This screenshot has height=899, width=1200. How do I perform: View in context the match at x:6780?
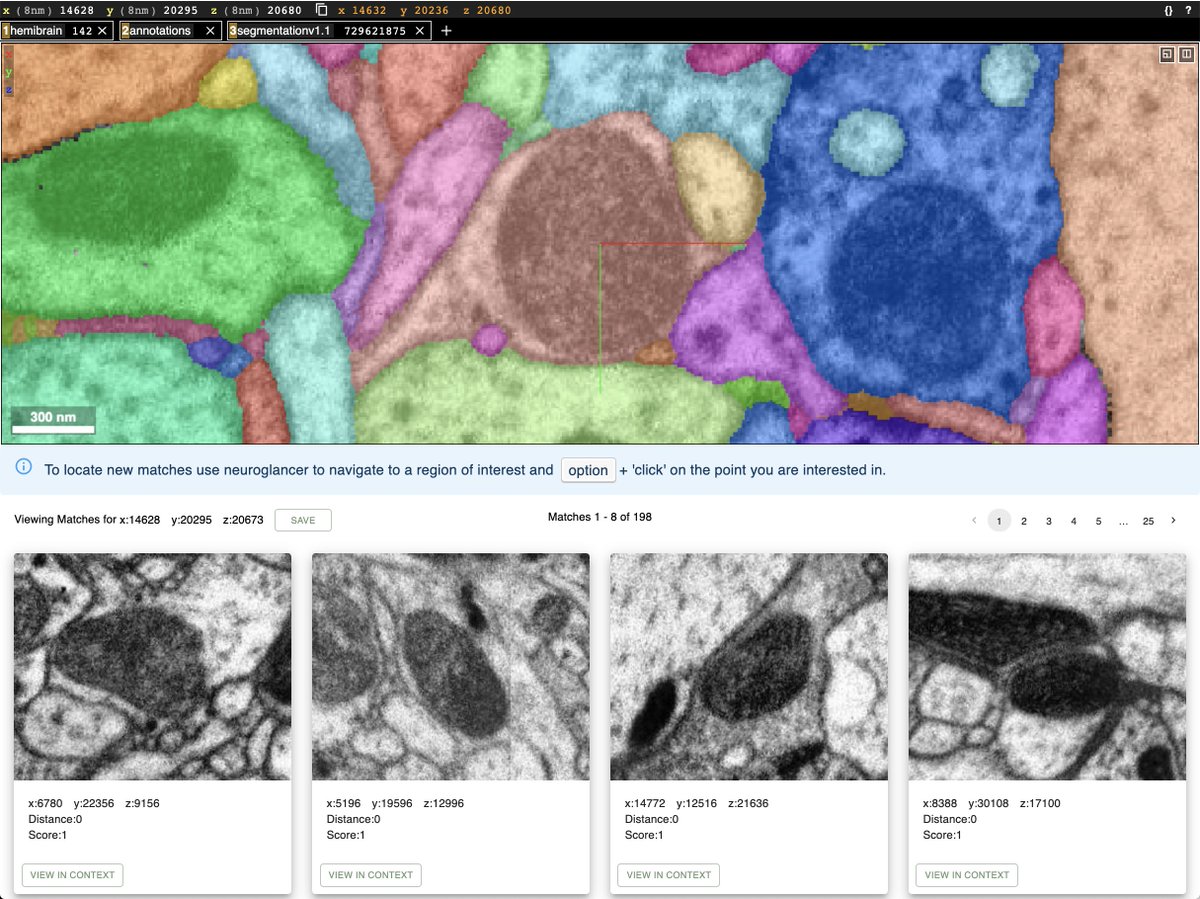[x=72, y=875]
